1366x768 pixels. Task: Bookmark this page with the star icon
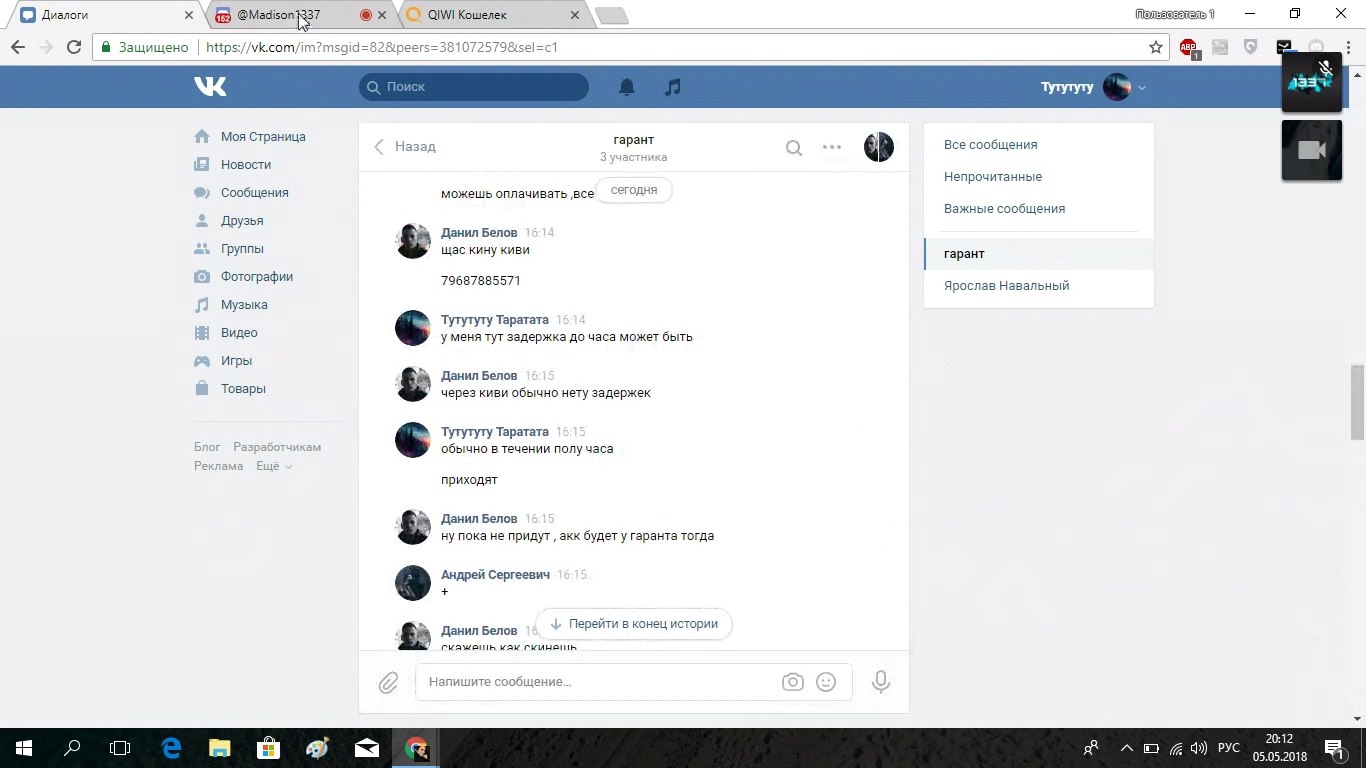pyautogui.click(x=1156, y=47)
